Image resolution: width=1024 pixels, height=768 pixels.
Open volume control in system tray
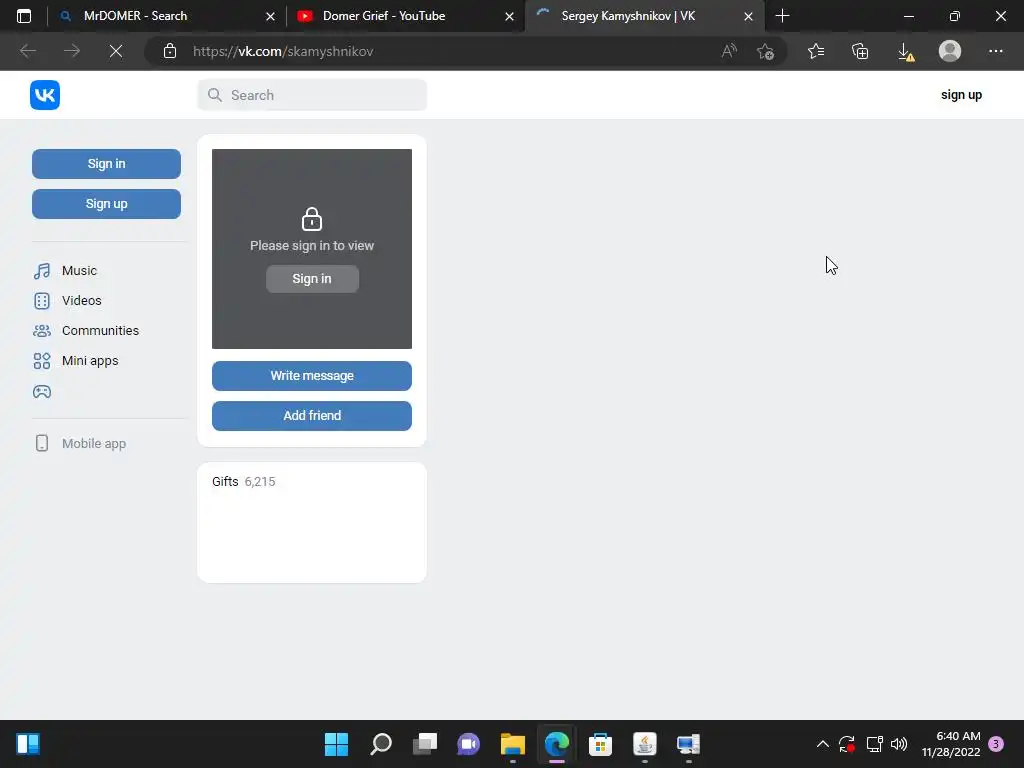point(899,744)
